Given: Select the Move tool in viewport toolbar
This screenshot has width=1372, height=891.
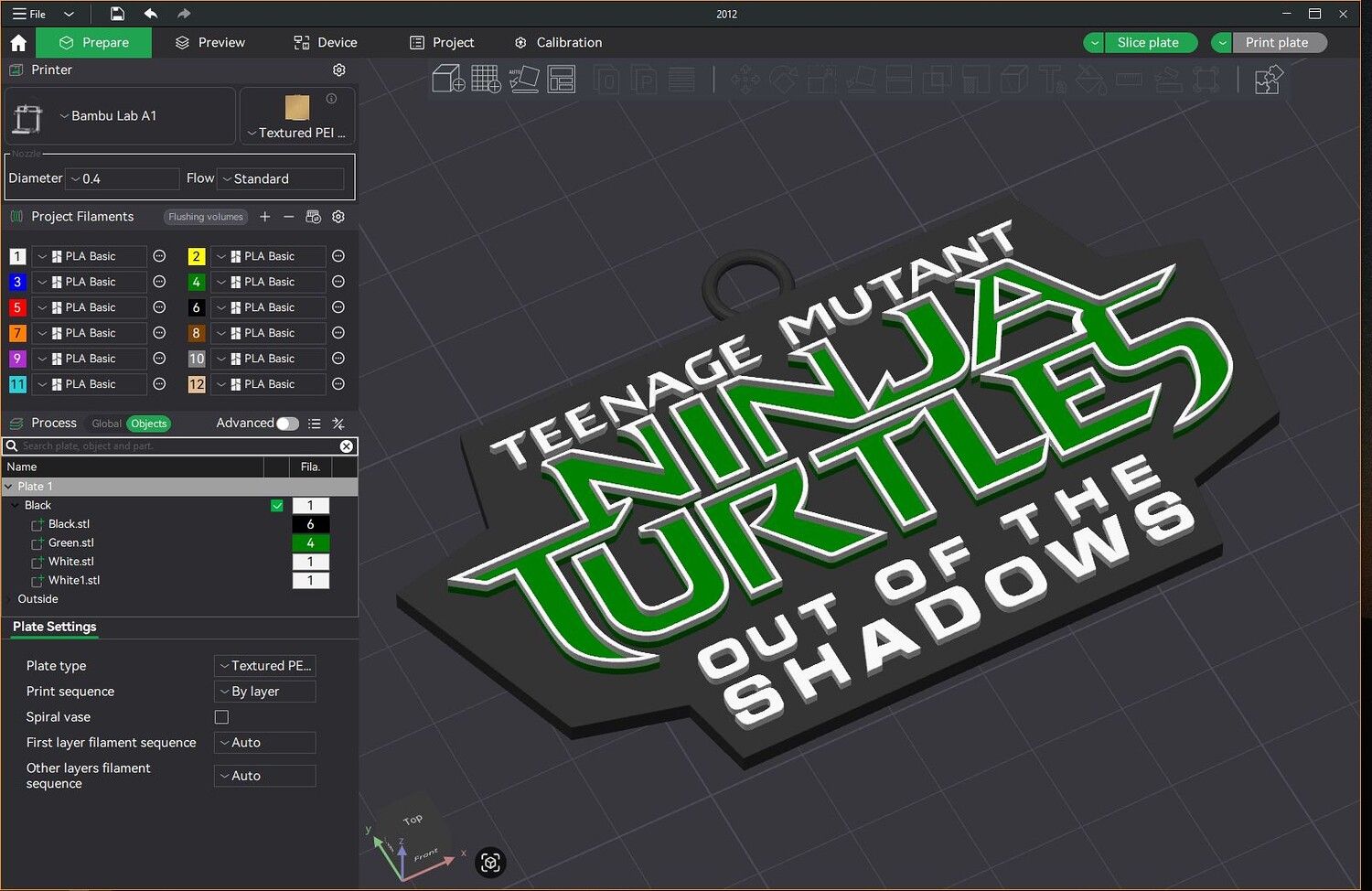Looking at the screenshot, I should [745, 80].
